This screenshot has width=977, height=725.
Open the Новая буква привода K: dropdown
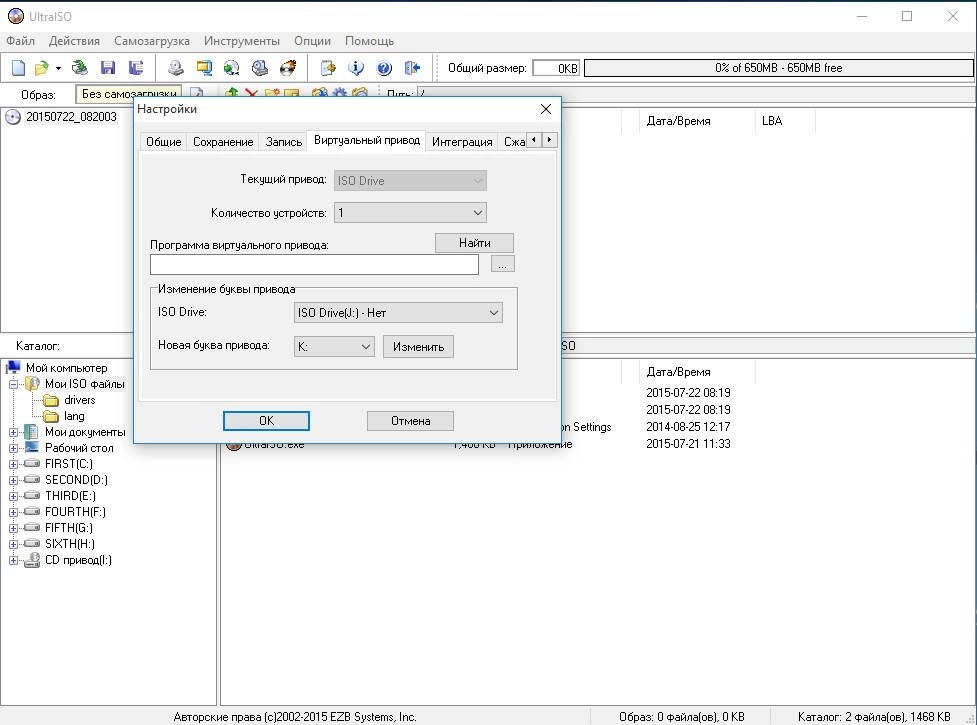click(334, 346)
